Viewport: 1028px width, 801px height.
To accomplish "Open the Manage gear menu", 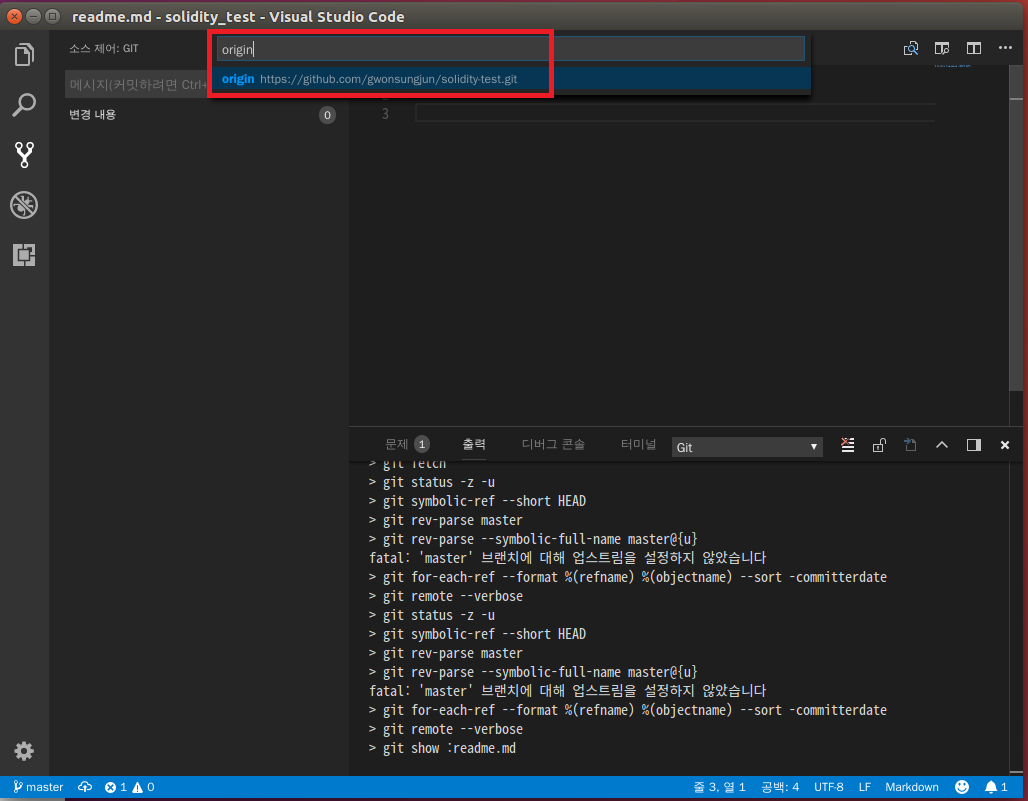I will pyautogui.click(x=24, y=751).
